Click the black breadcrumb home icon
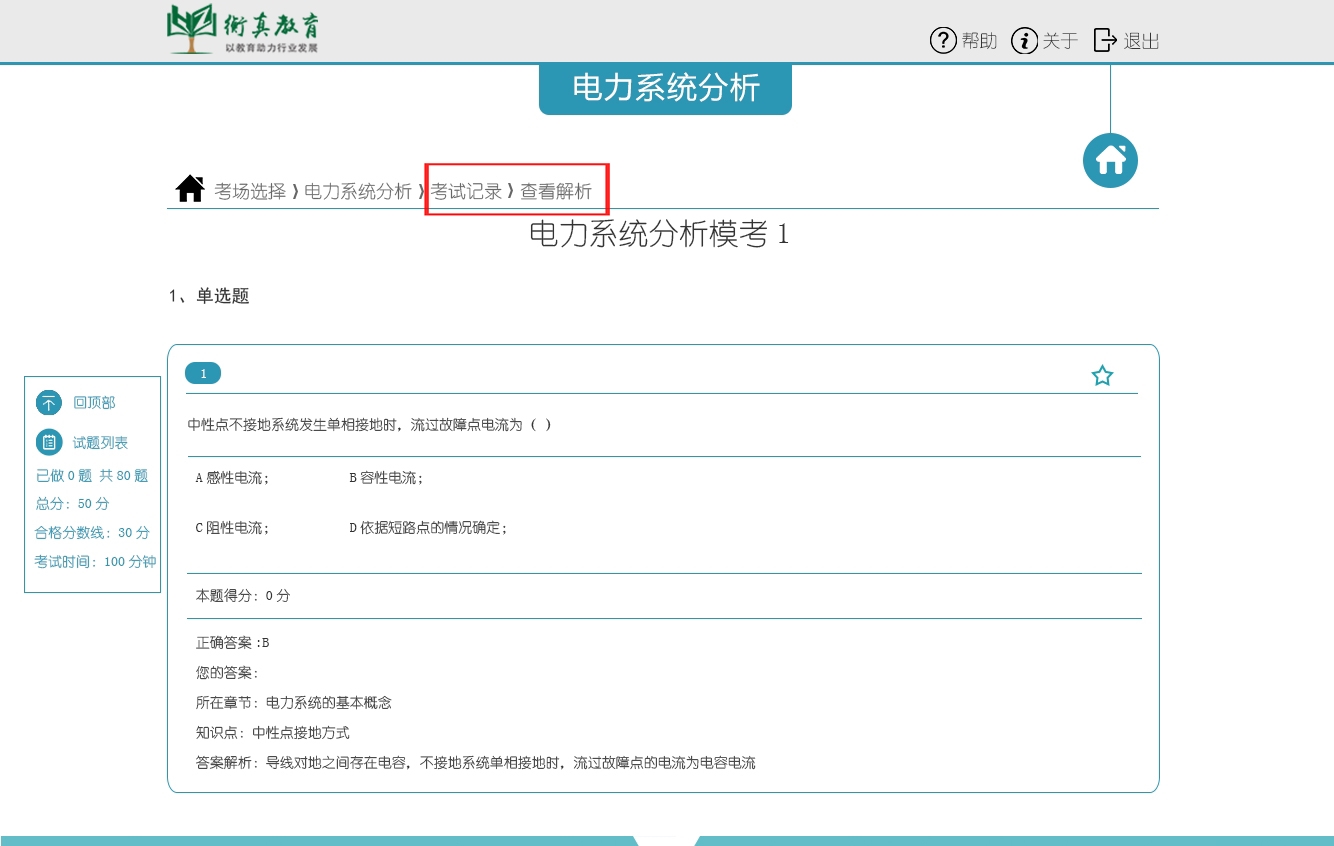Viewport: 1334px width, 846px height. pyautogui.click(x=190, y=188)
